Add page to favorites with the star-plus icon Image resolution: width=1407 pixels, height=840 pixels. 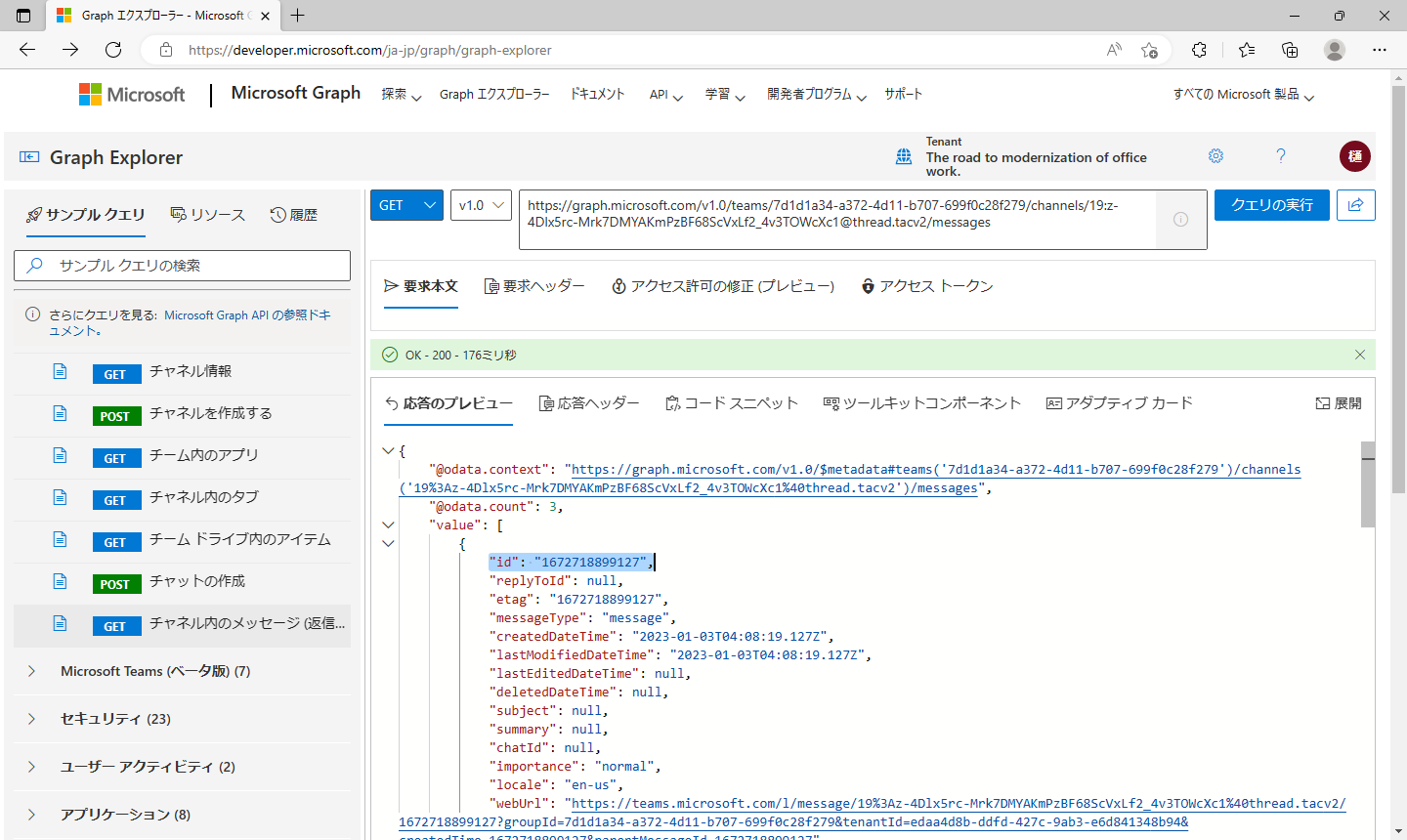(1150, 50)
